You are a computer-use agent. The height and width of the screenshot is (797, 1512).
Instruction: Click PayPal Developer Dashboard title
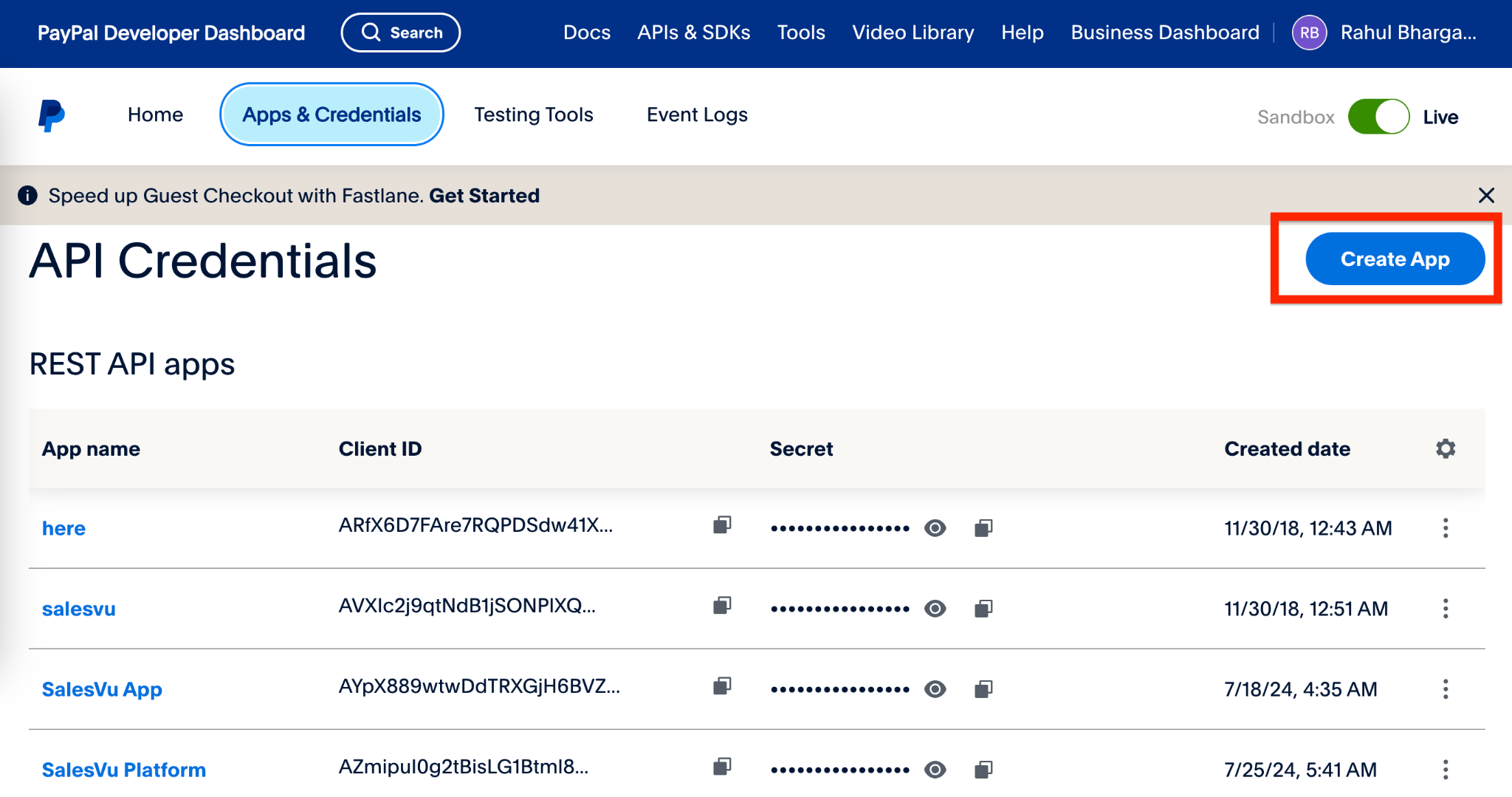click(x=171, y=33)
